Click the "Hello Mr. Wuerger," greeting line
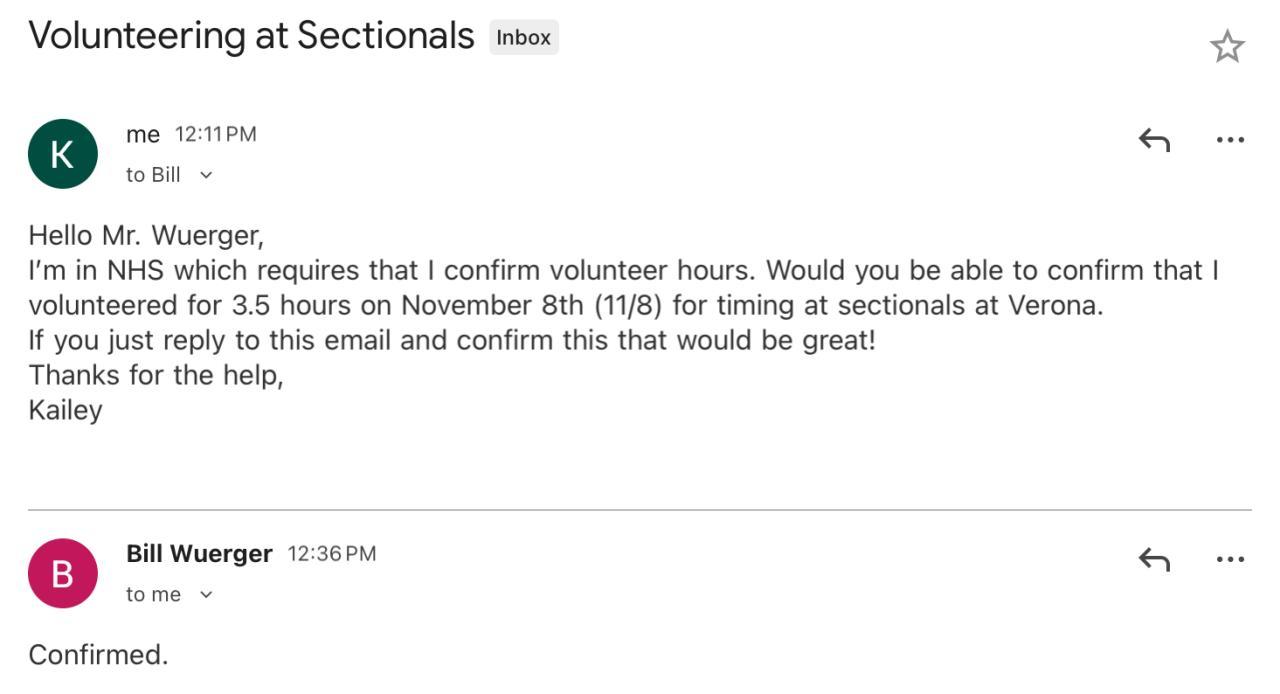 point(146,236)
